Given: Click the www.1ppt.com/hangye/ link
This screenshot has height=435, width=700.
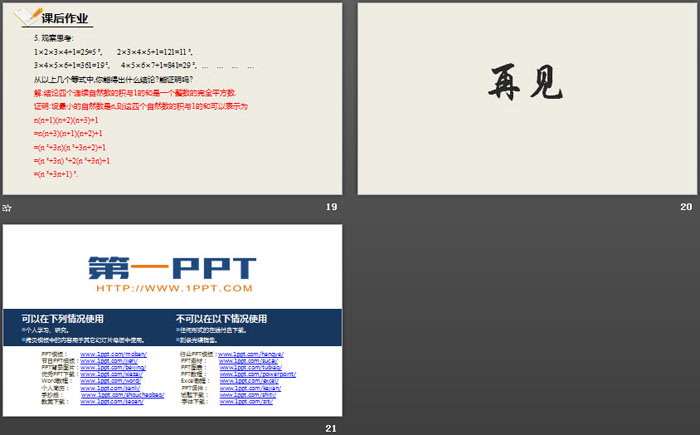Looking at the screenshot, I should pos(251,354).
